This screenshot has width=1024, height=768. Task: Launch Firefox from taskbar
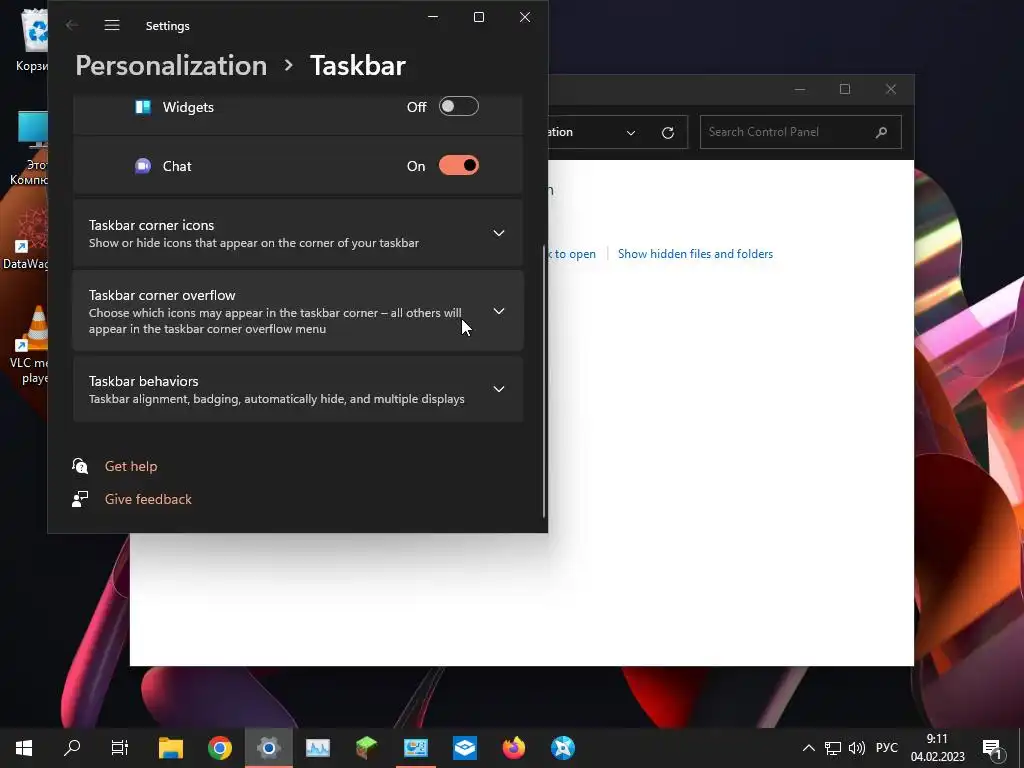pos(514,748)
